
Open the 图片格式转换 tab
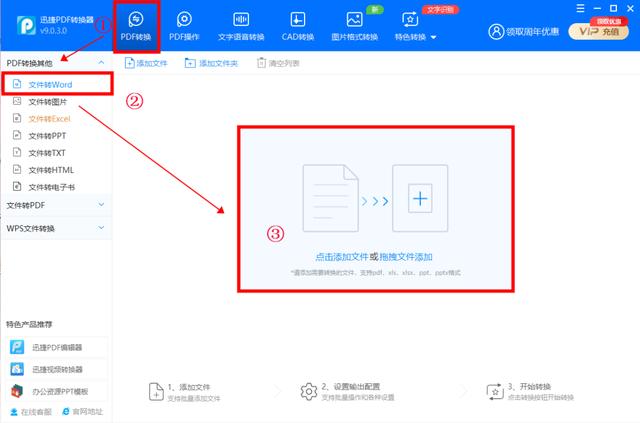coord(354,27)
